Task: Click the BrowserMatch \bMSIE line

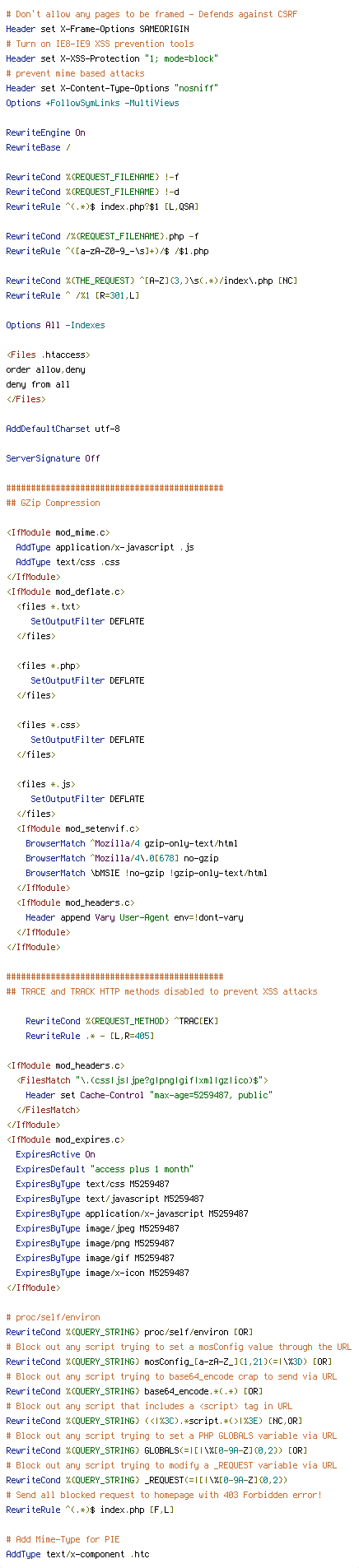Action: click(x=146, y=873)
